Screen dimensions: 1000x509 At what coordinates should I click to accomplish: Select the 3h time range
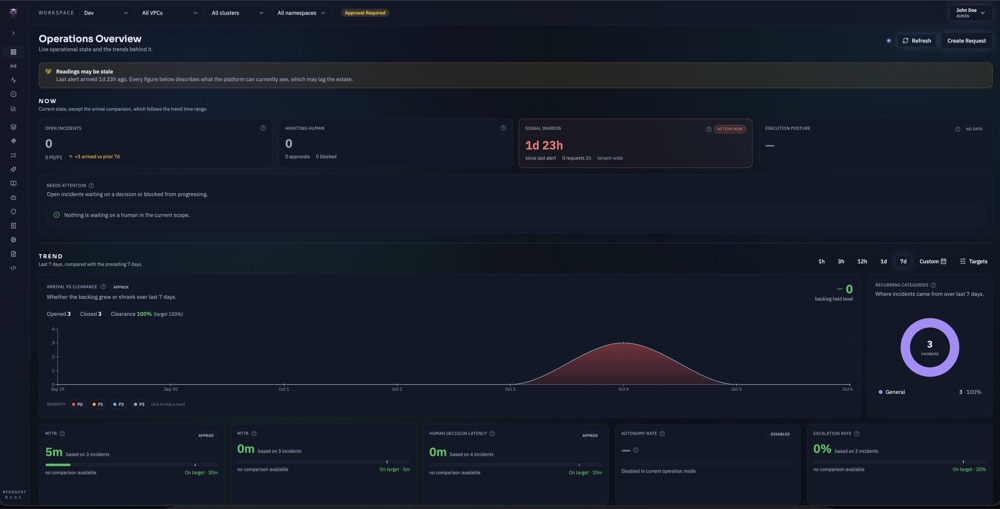coord(841,262)
